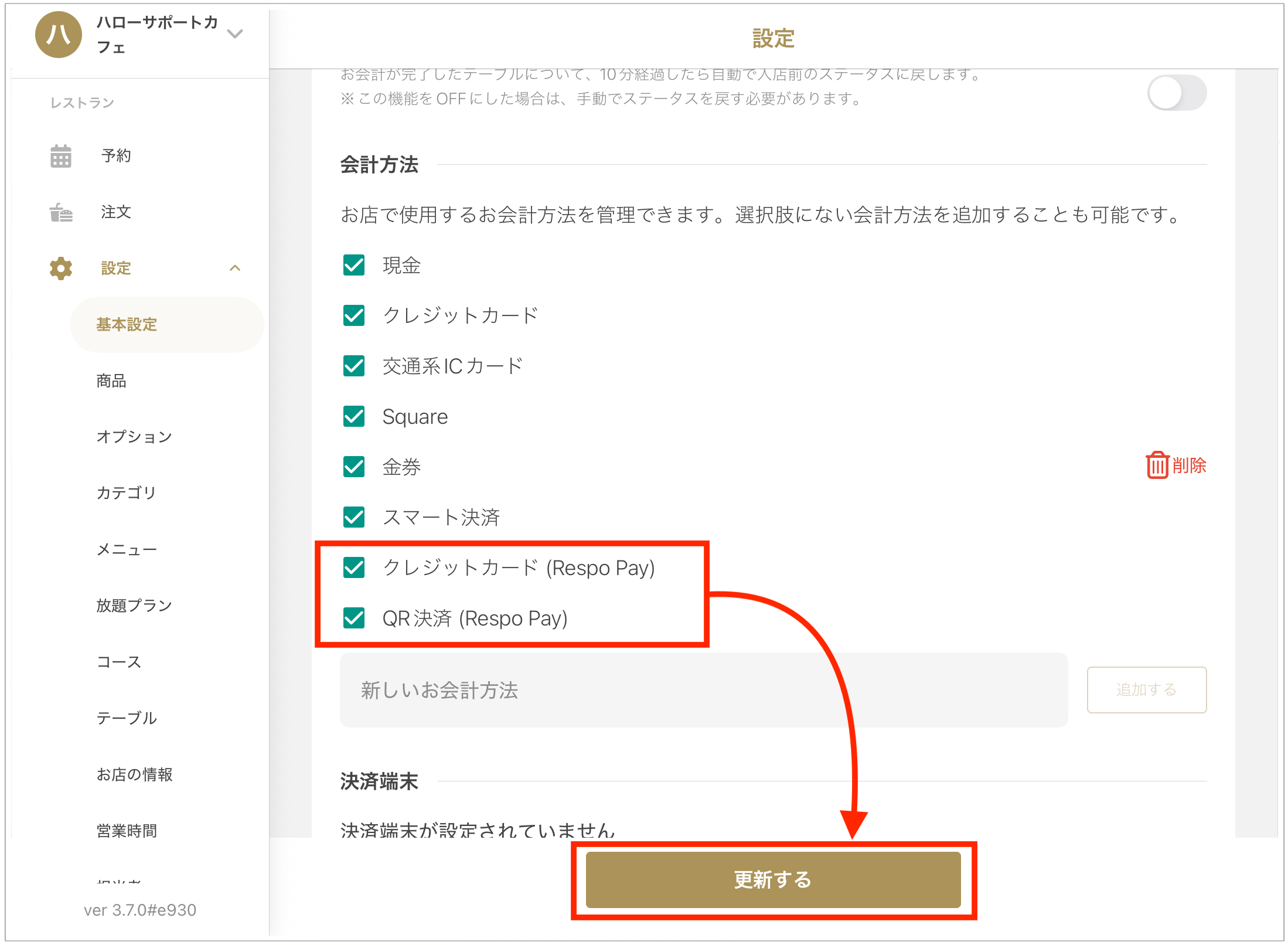Uncheck the 金券 checkbox
This screenshot has height=945, width=1288.
pos(354,467)
